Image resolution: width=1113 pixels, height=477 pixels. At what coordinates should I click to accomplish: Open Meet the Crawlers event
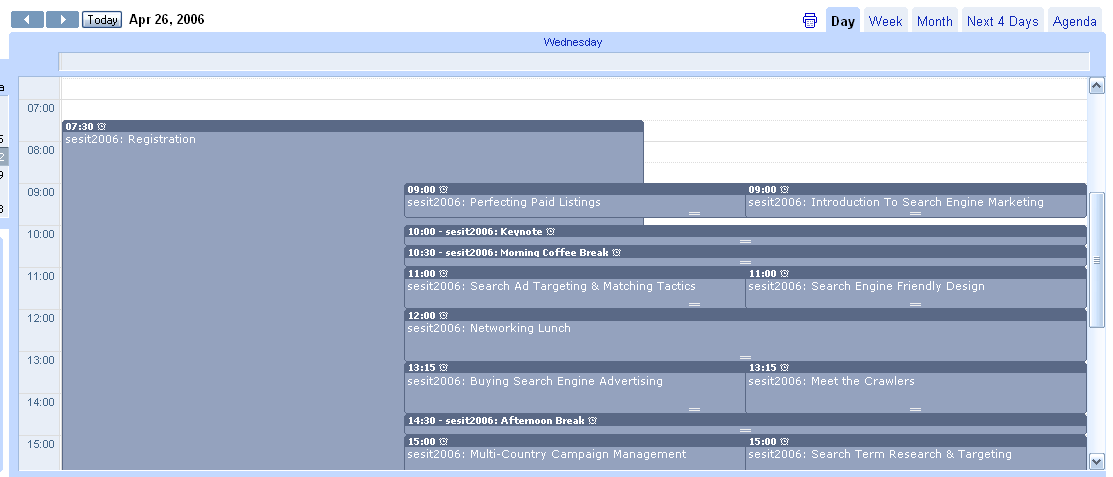click(832, 381)
